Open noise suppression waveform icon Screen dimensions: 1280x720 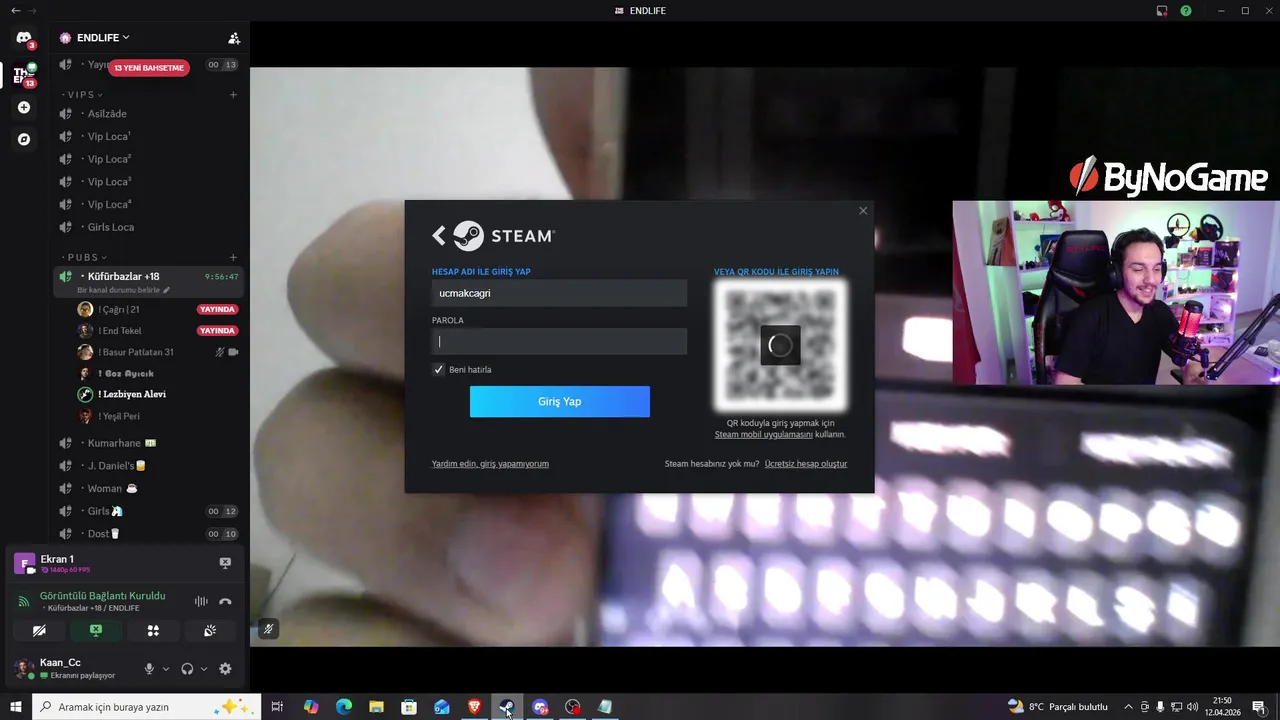pos(201,601)
